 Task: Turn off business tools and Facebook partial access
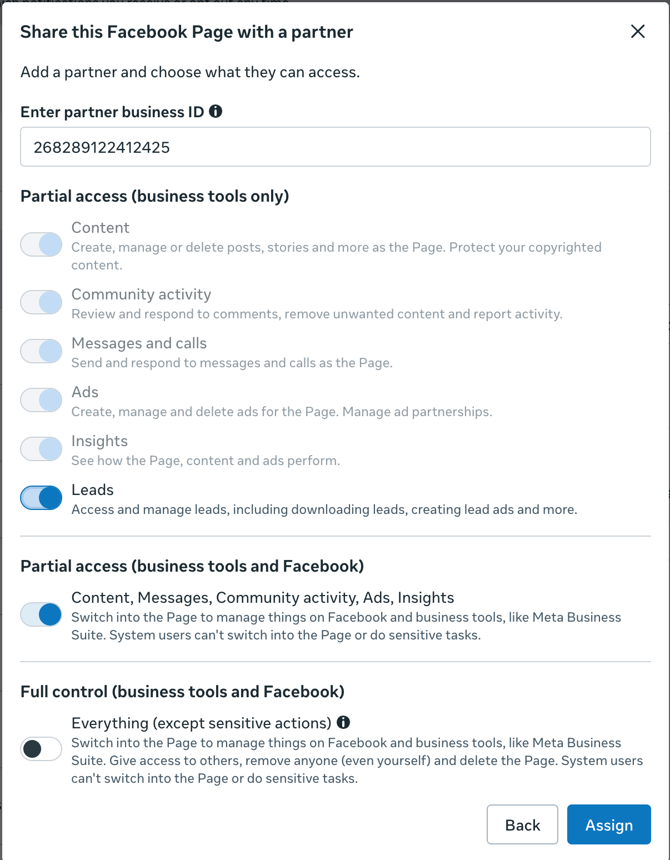click(41, 615)
